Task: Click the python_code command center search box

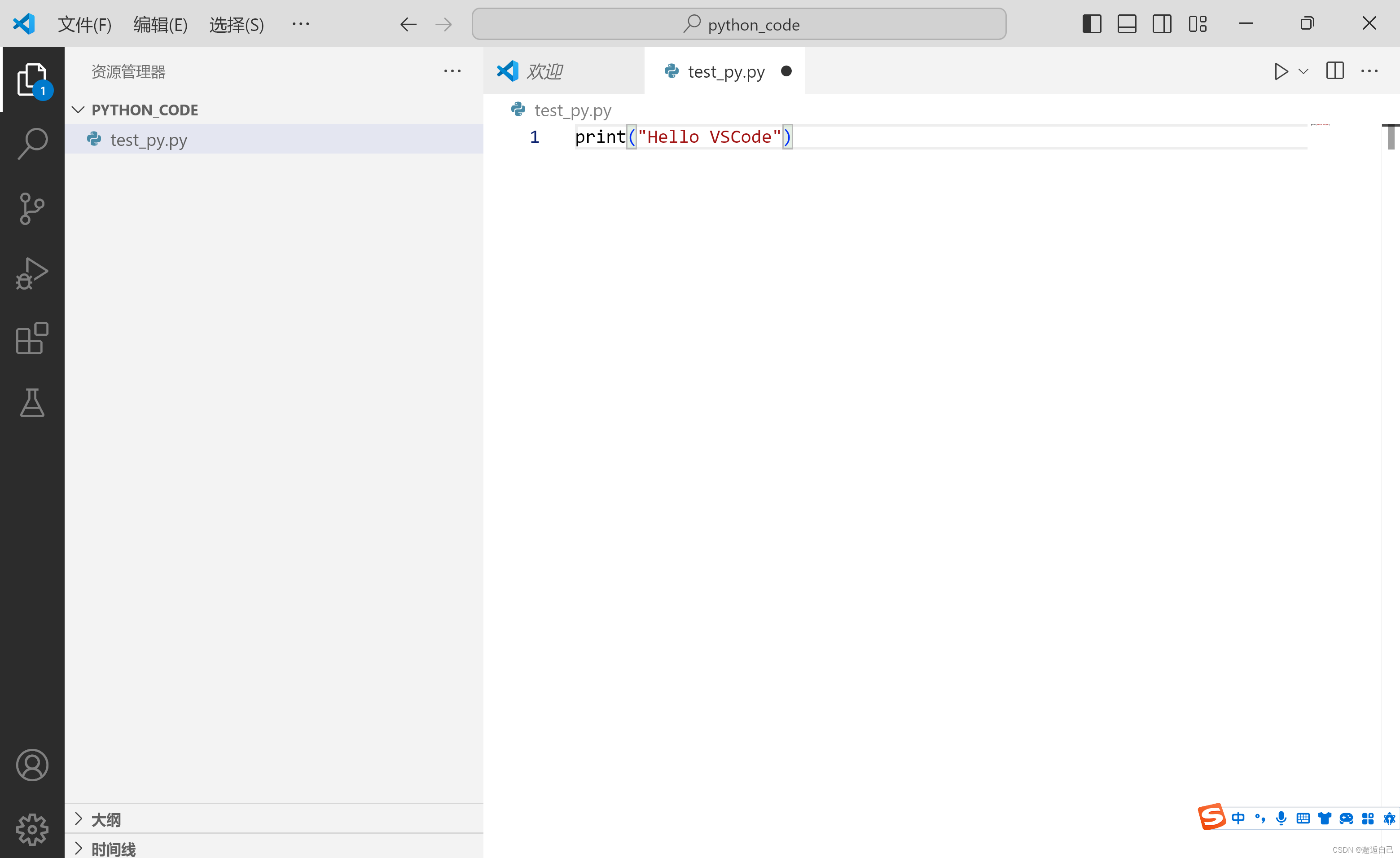Action: 739,24
